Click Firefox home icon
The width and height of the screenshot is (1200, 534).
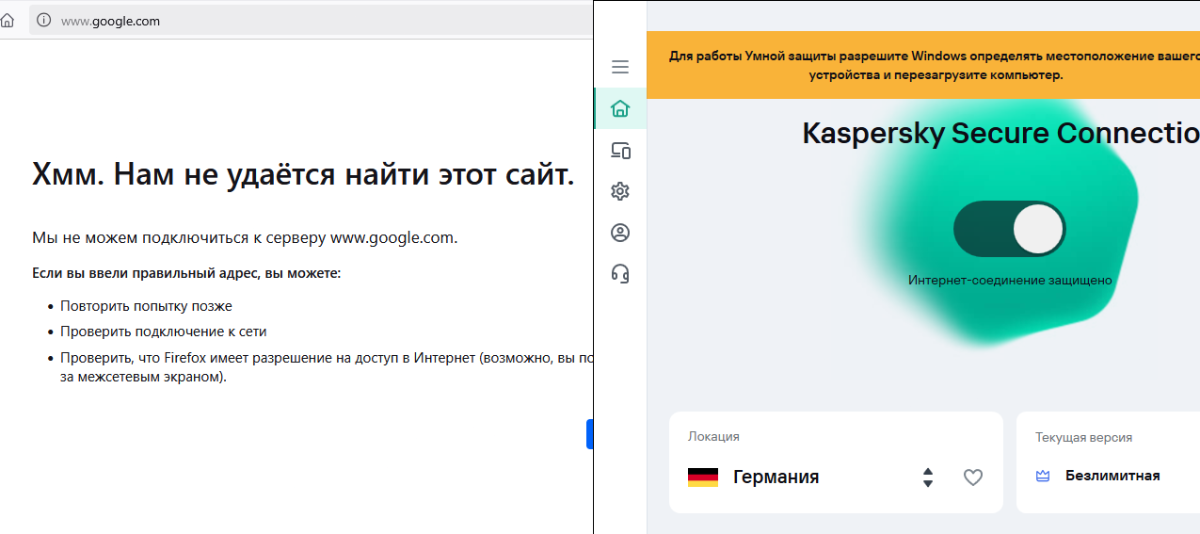point(8,20)
